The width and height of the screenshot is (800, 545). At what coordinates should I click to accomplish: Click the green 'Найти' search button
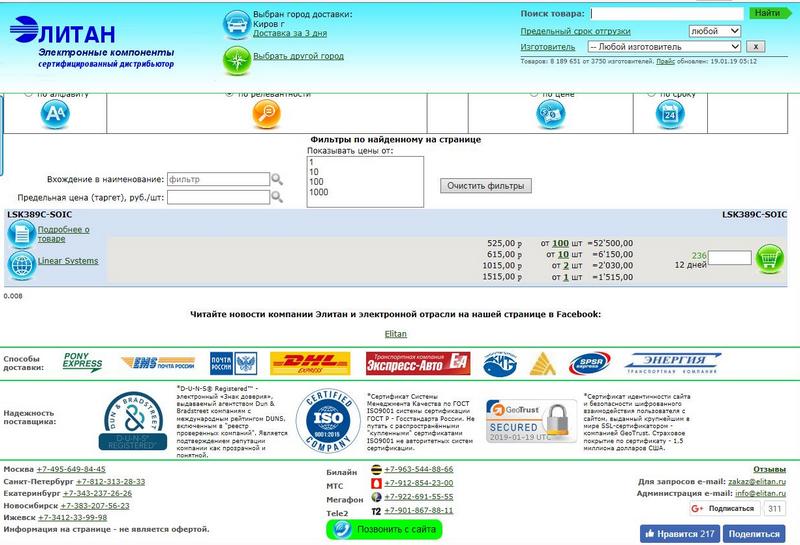tap(768, 13)
